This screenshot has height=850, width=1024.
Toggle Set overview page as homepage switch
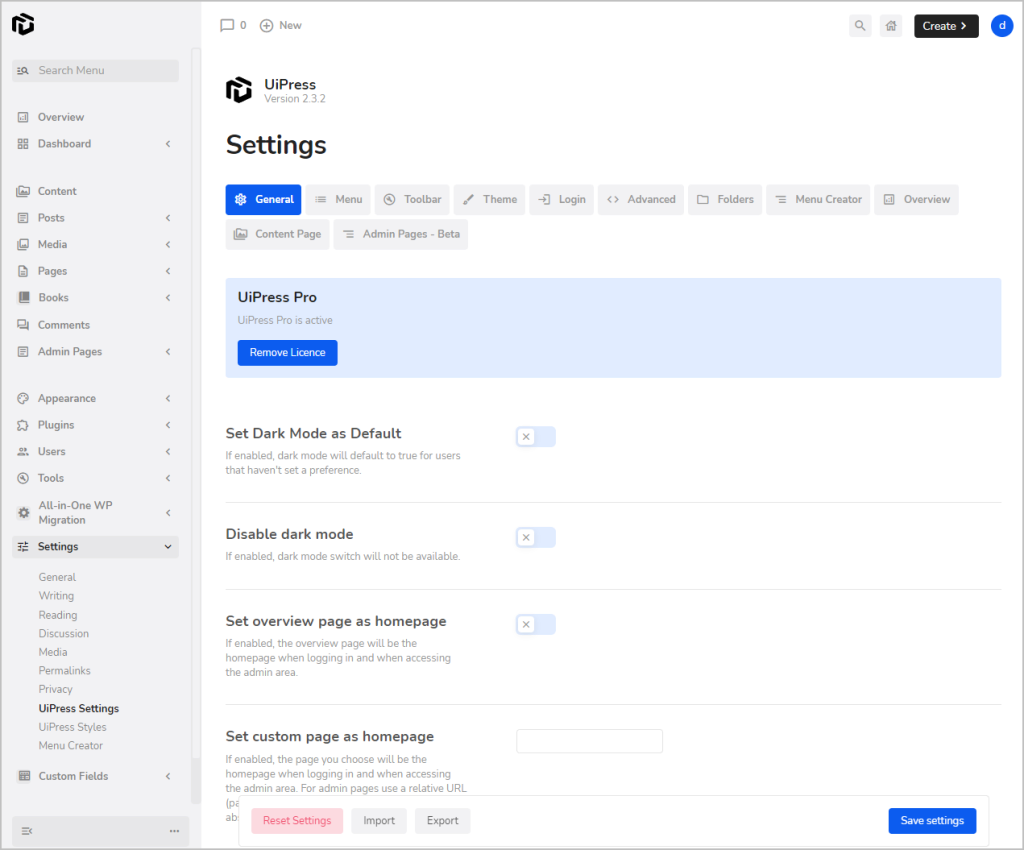[536, 625]
